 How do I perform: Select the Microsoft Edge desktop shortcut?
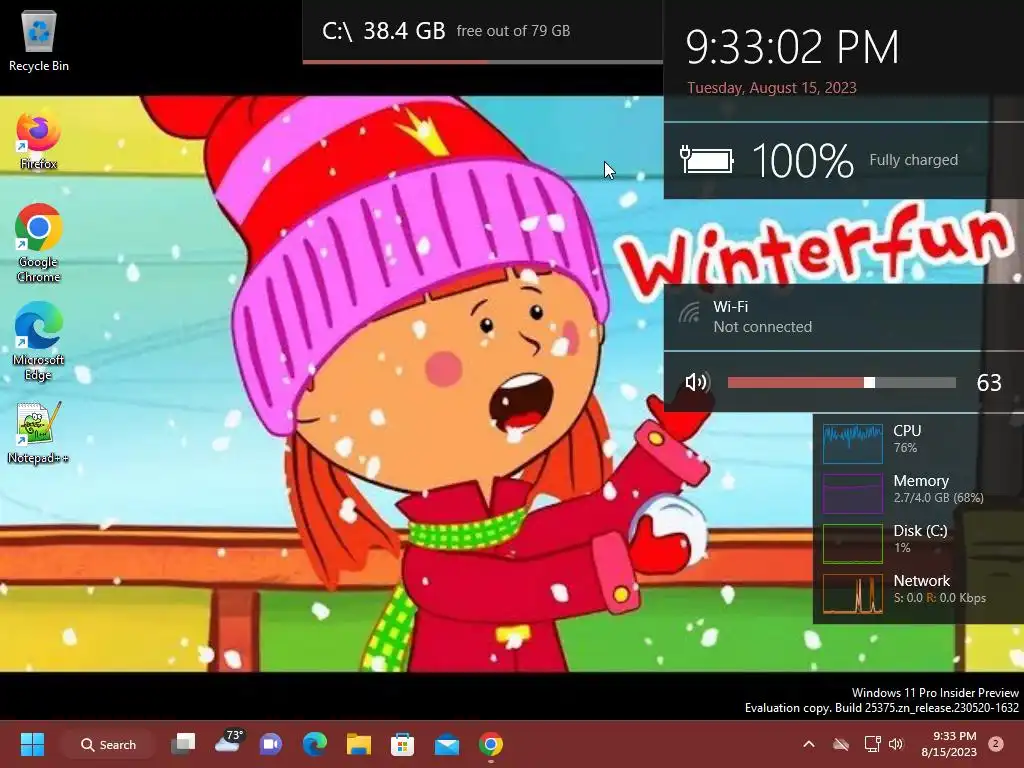point(39,342)
